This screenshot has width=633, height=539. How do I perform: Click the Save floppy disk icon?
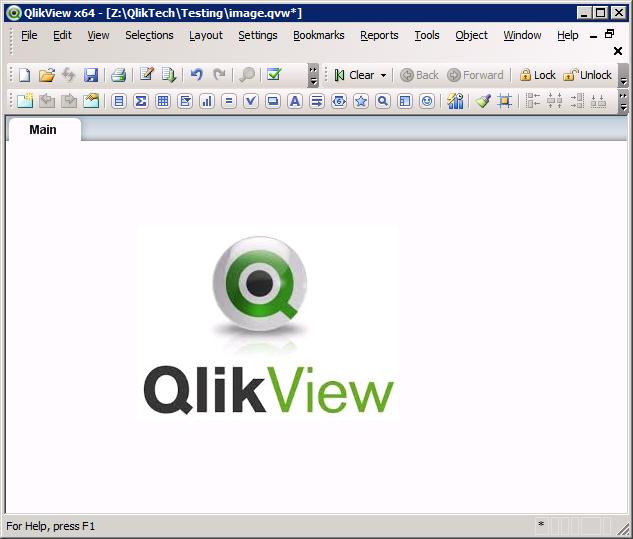[x=91, y=75]
